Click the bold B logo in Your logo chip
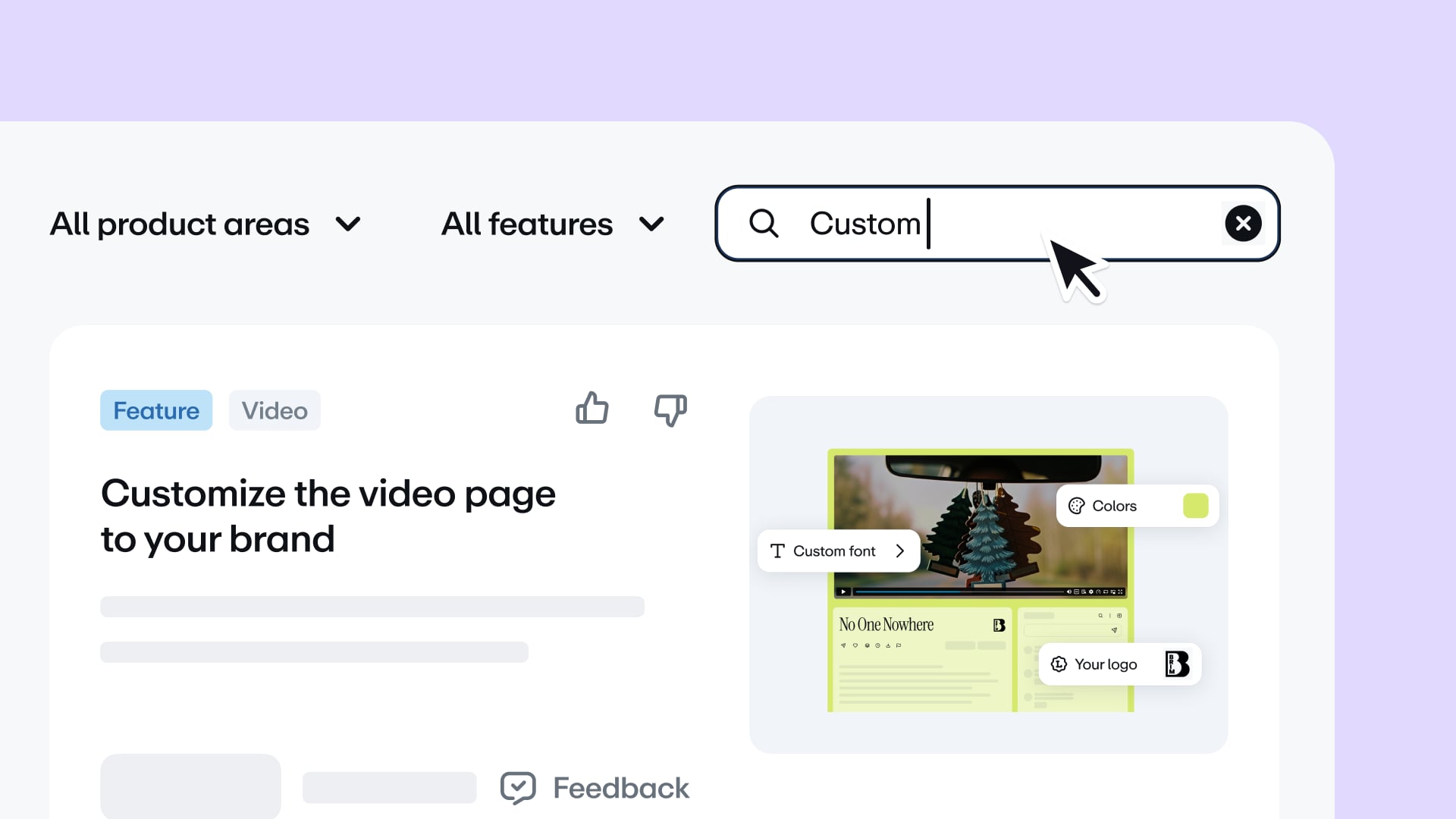Screen dimensions: 1456x819 click(x=1177, y=664)
